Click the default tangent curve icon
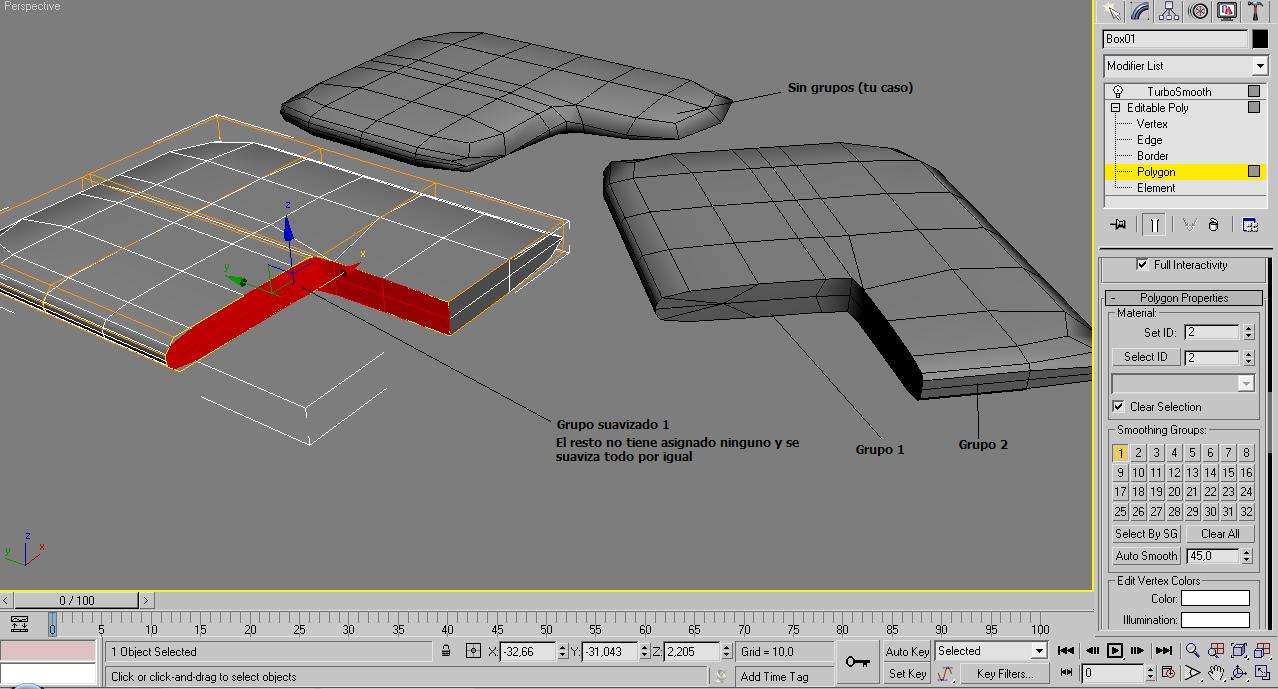Image resolution: width=1278 pixels, height=689 pixels. [944, 674]
